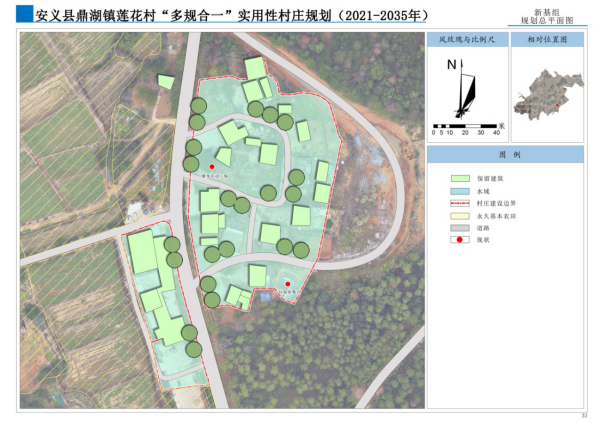Click the blue 水域 legend swatch
Image resolution: width=602 pixels, height=426 pixels.
(x=459, y=189)
